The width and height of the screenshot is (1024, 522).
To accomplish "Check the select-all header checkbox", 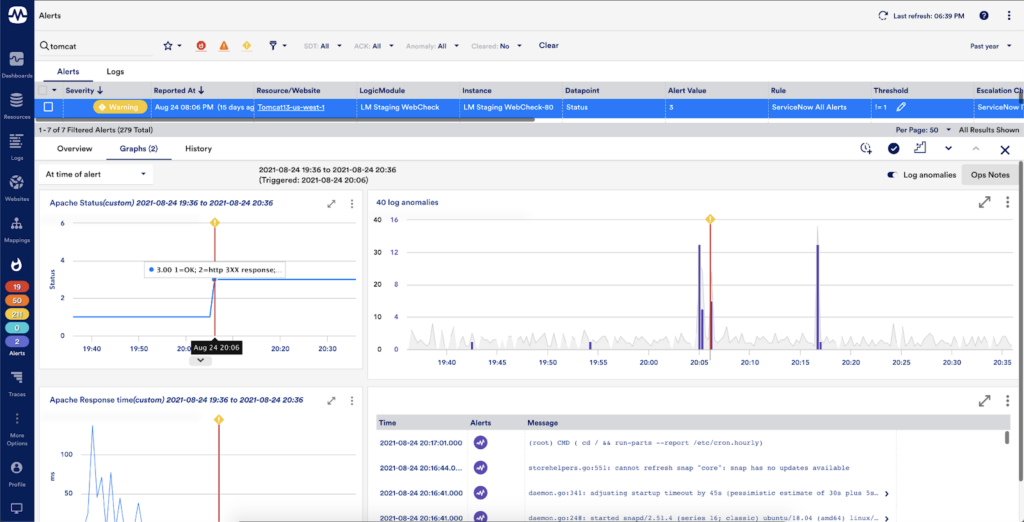I will [43, 90].
